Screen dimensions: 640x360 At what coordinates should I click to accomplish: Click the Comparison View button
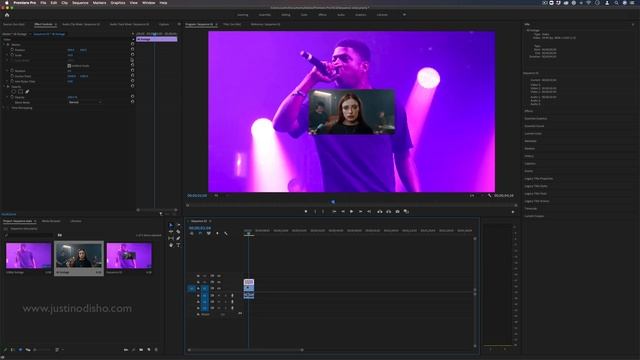click(x=406, y=211)
